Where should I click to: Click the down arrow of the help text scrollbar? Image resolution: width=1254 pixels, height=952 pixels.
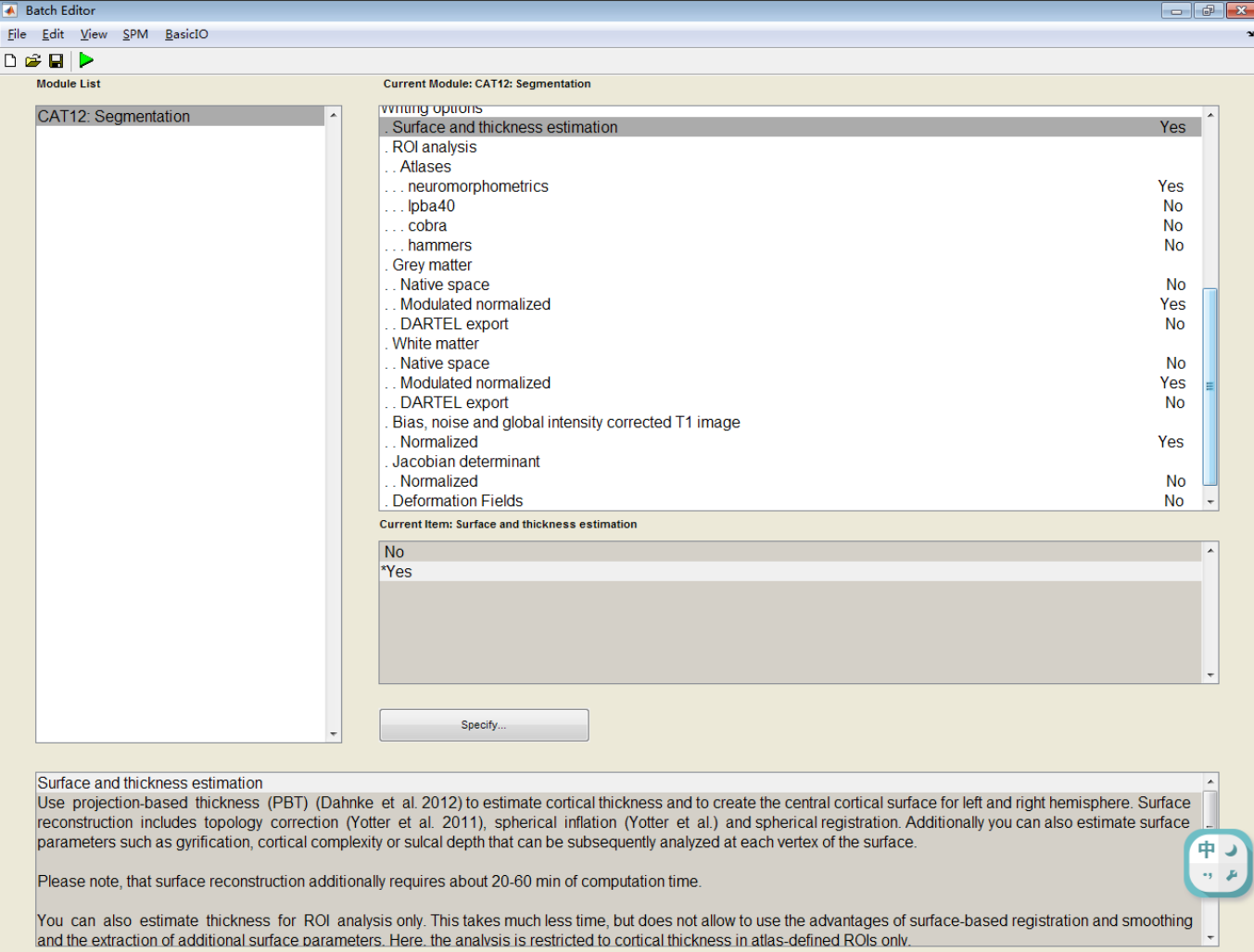pos(1210,937)
